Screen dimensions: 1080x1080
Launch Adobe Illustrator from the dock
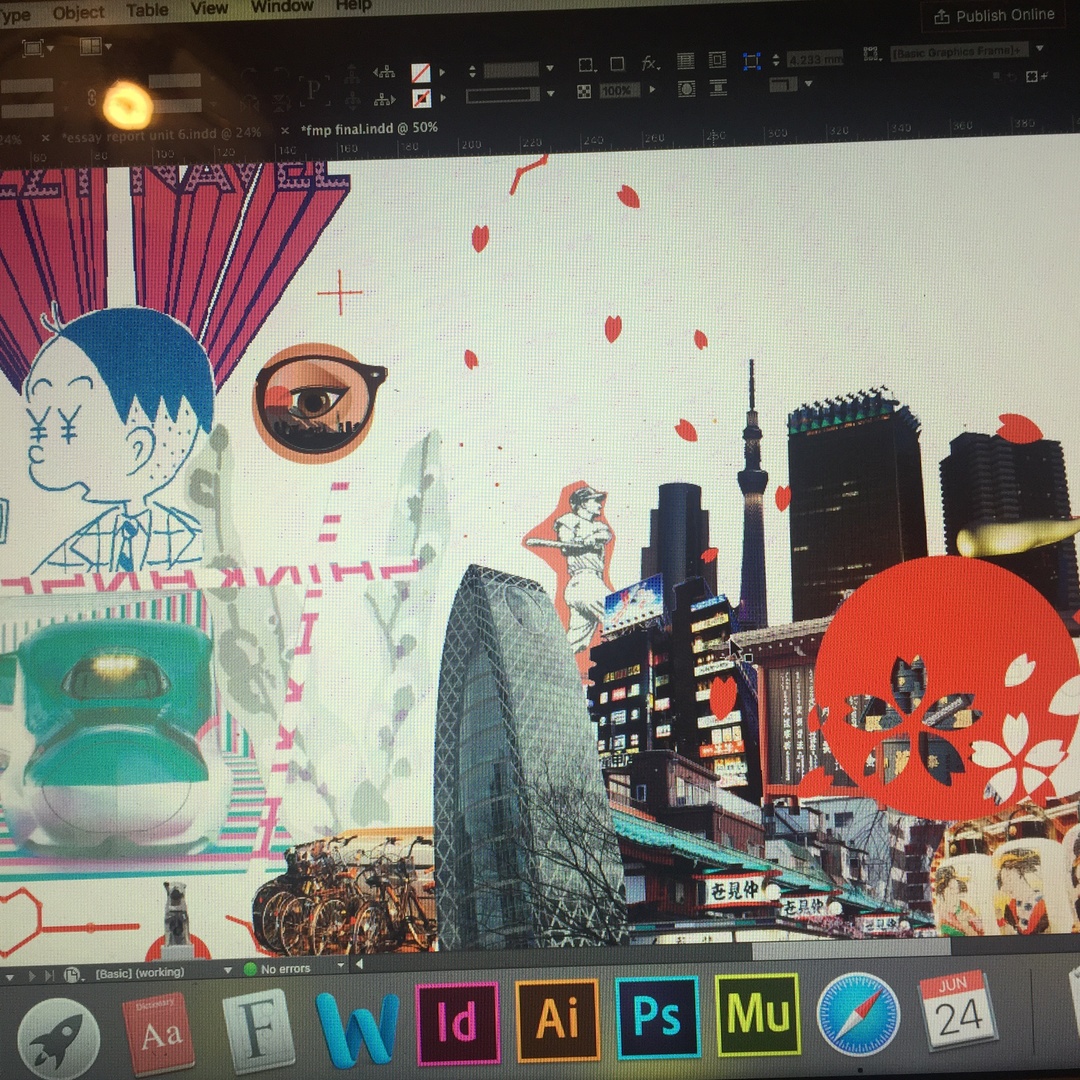[557, 1019]
